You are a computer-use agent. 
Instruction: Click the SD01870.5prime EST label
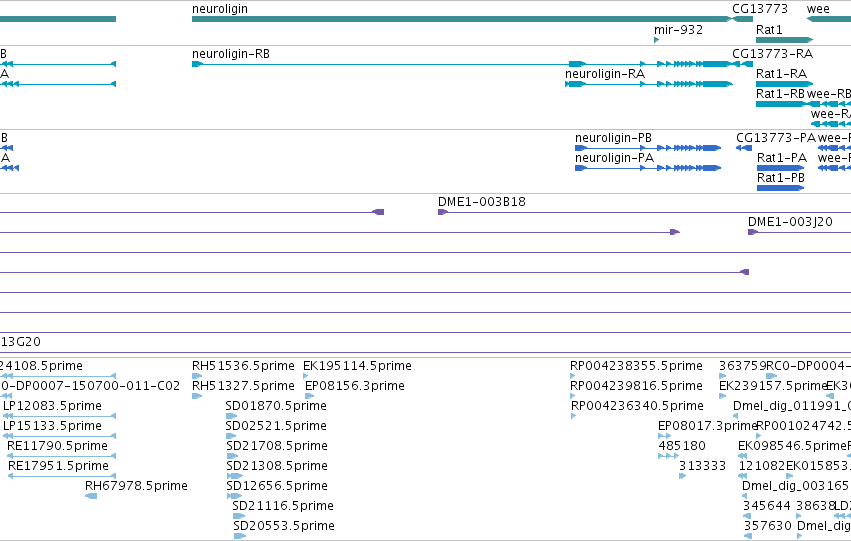tap(276, 406)
